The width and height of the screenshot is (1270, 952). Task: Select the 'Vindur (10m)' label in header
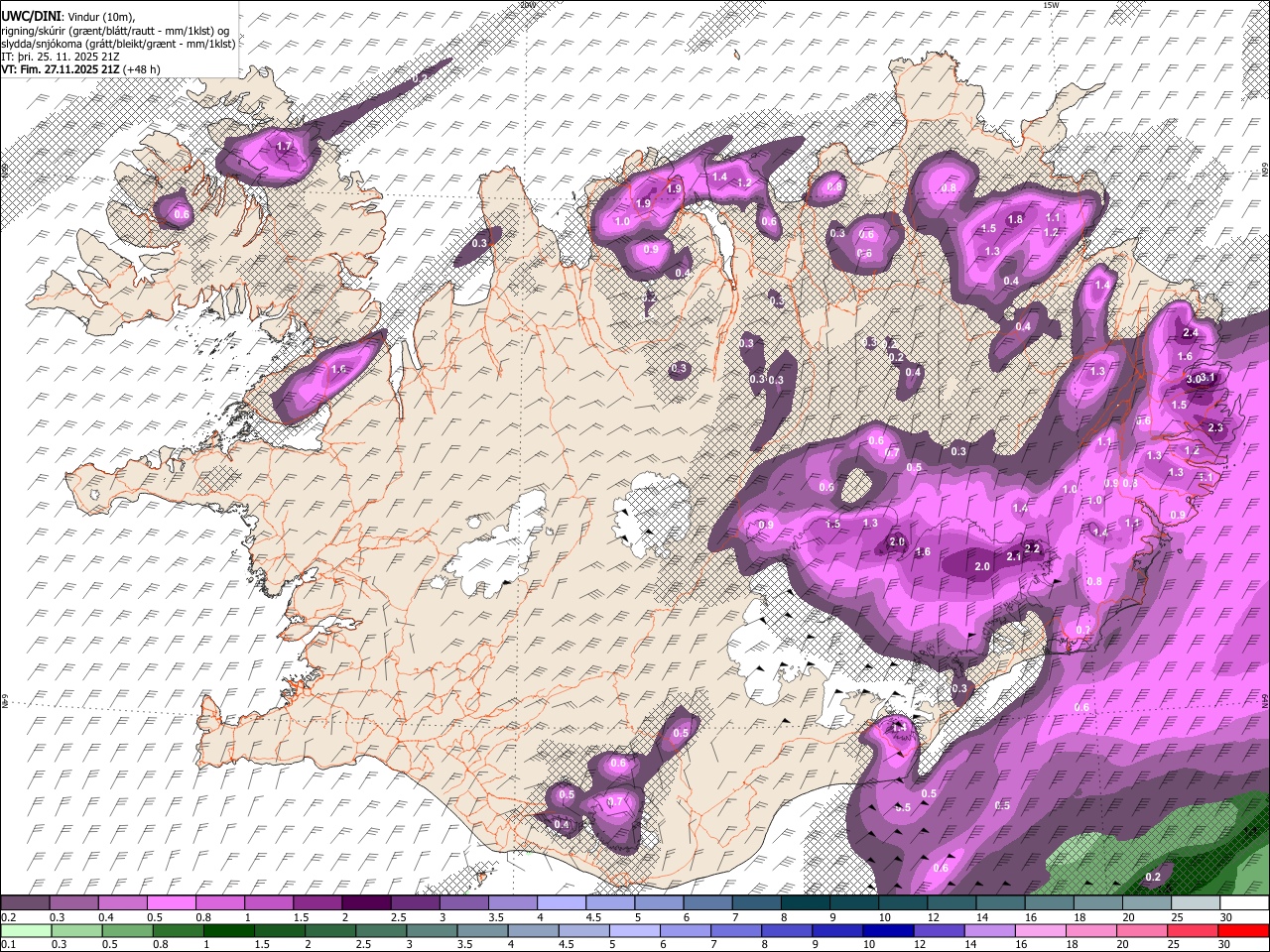click(103, 17)
